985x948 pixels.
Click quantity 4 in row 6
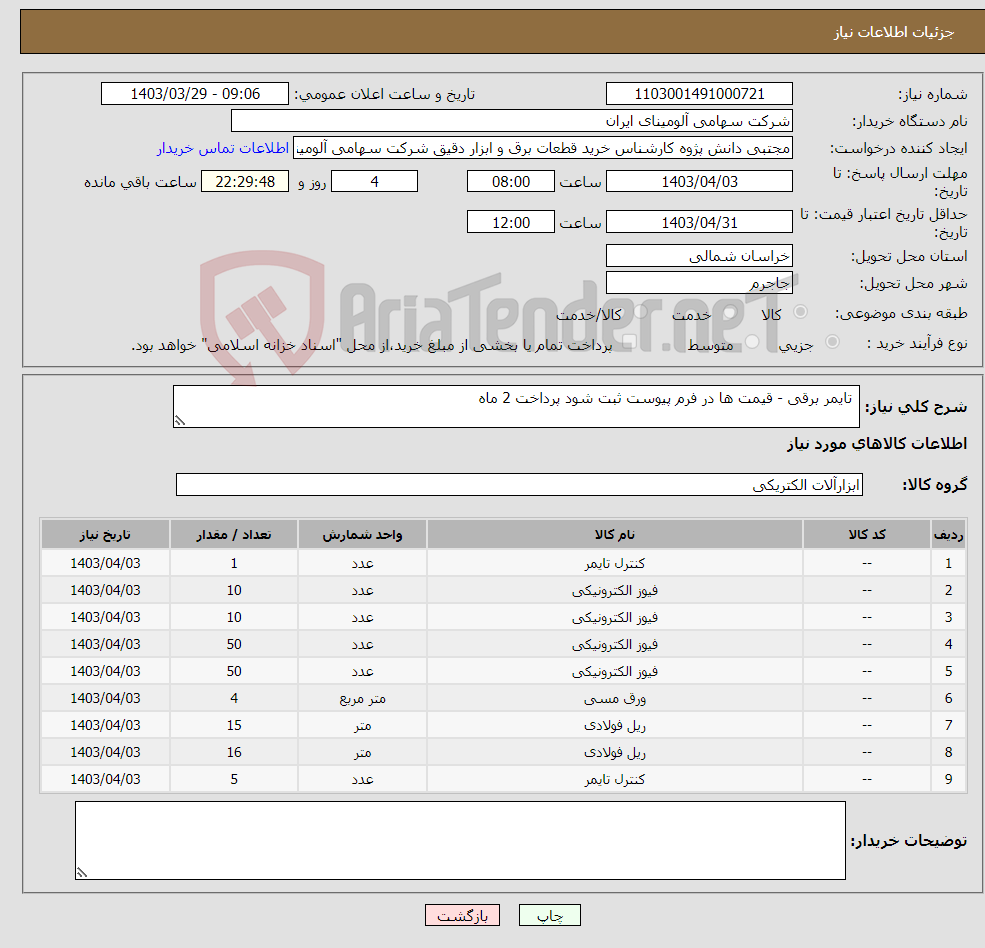234,699
